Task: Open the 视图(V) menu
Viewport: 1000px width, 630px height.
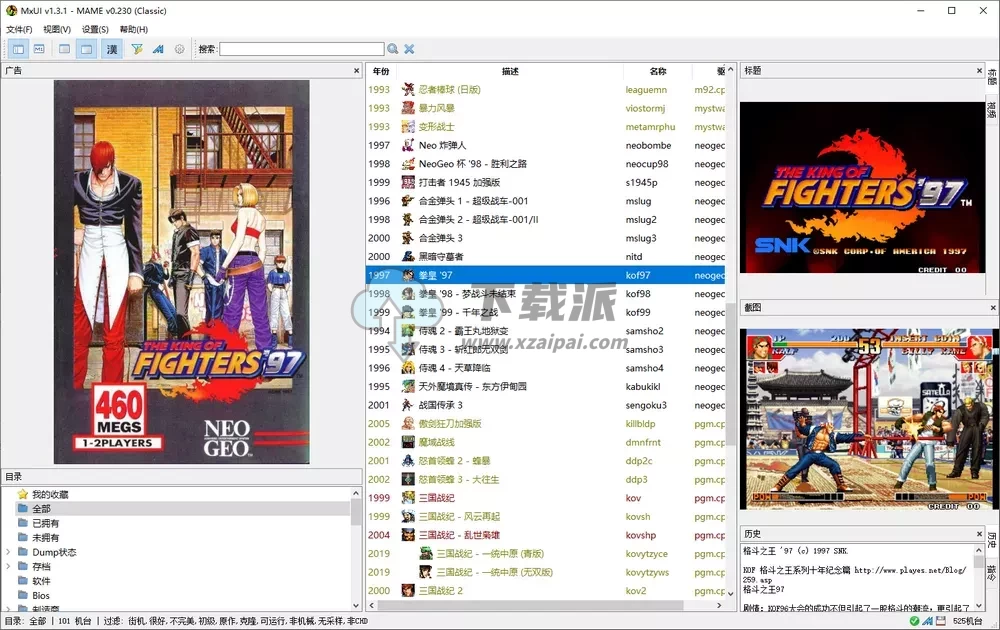Action: click(x=57, y=29)
